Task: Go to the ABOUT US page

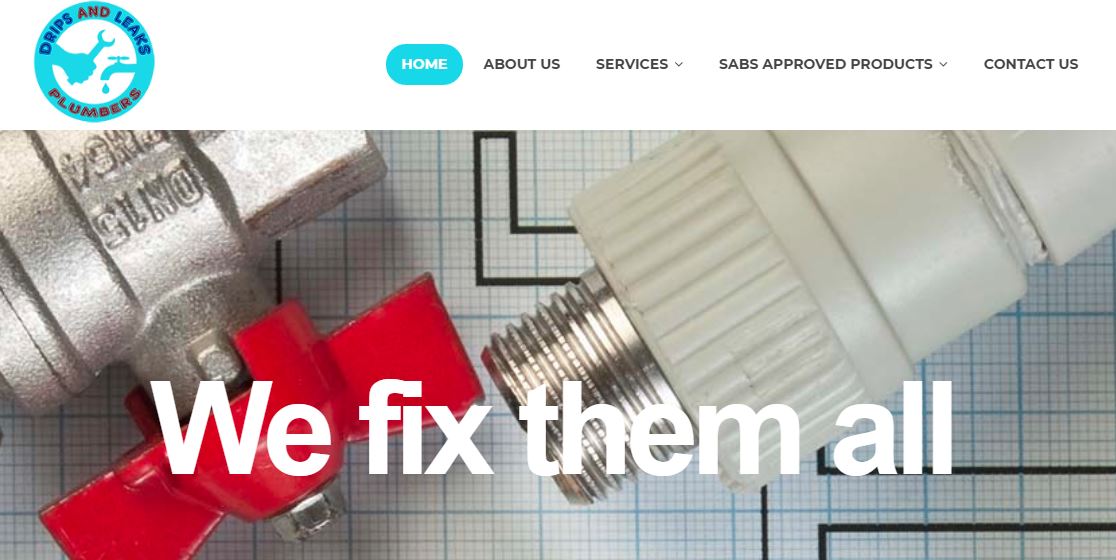Action: pyautogui.click(x=522, y=64)
